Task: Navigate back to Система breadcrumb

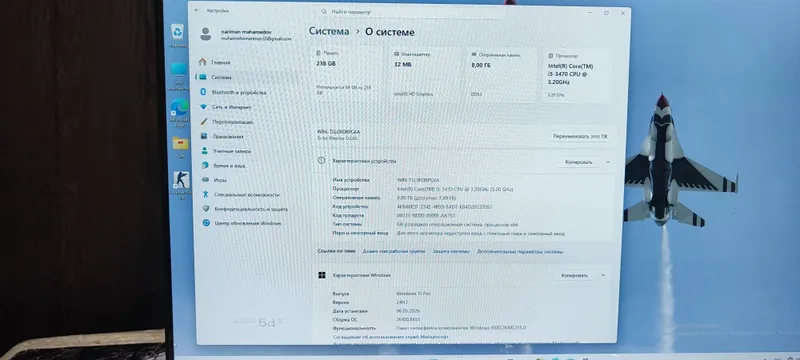Action: (329, 31)
